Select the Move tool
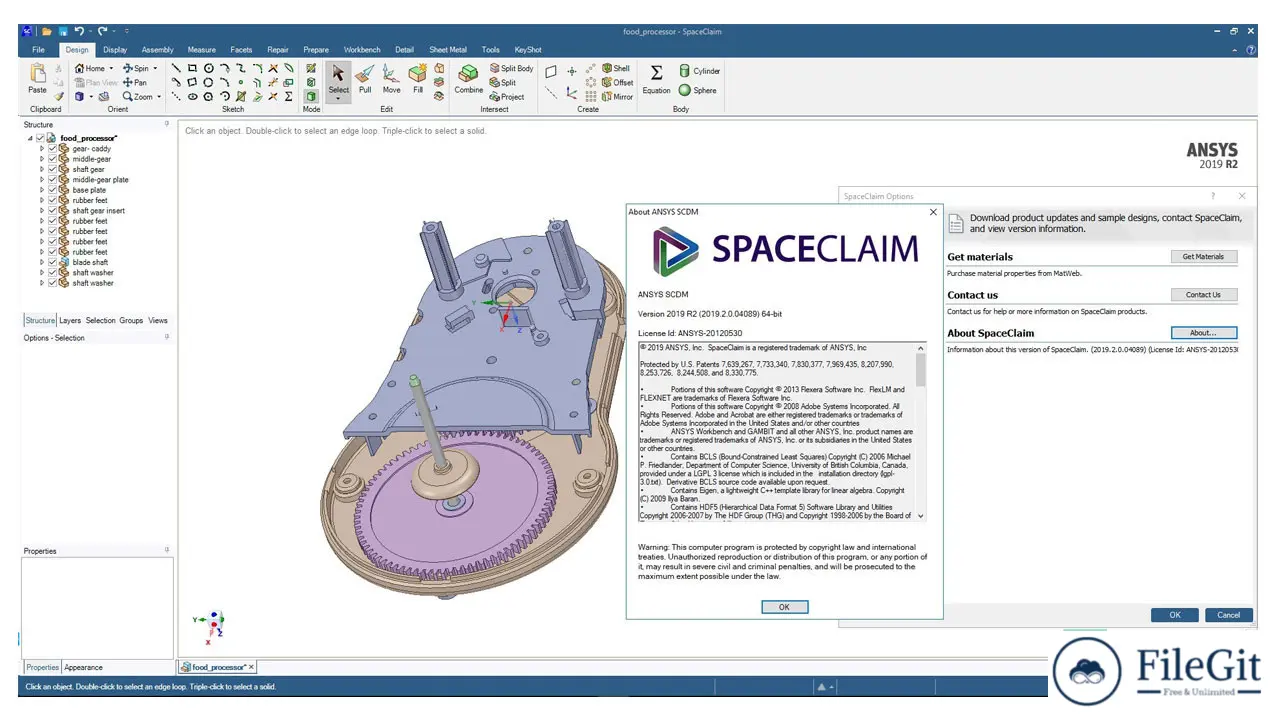Image resolution: width=1280 pixels, height=720 pixels. (391, 78)
